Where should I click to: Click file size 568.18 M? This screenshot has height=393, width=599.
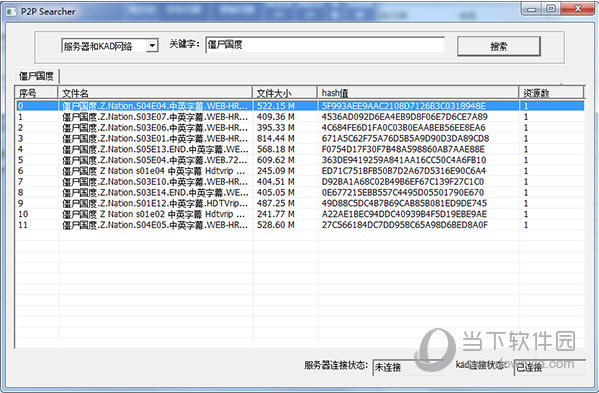pos(275,149)
